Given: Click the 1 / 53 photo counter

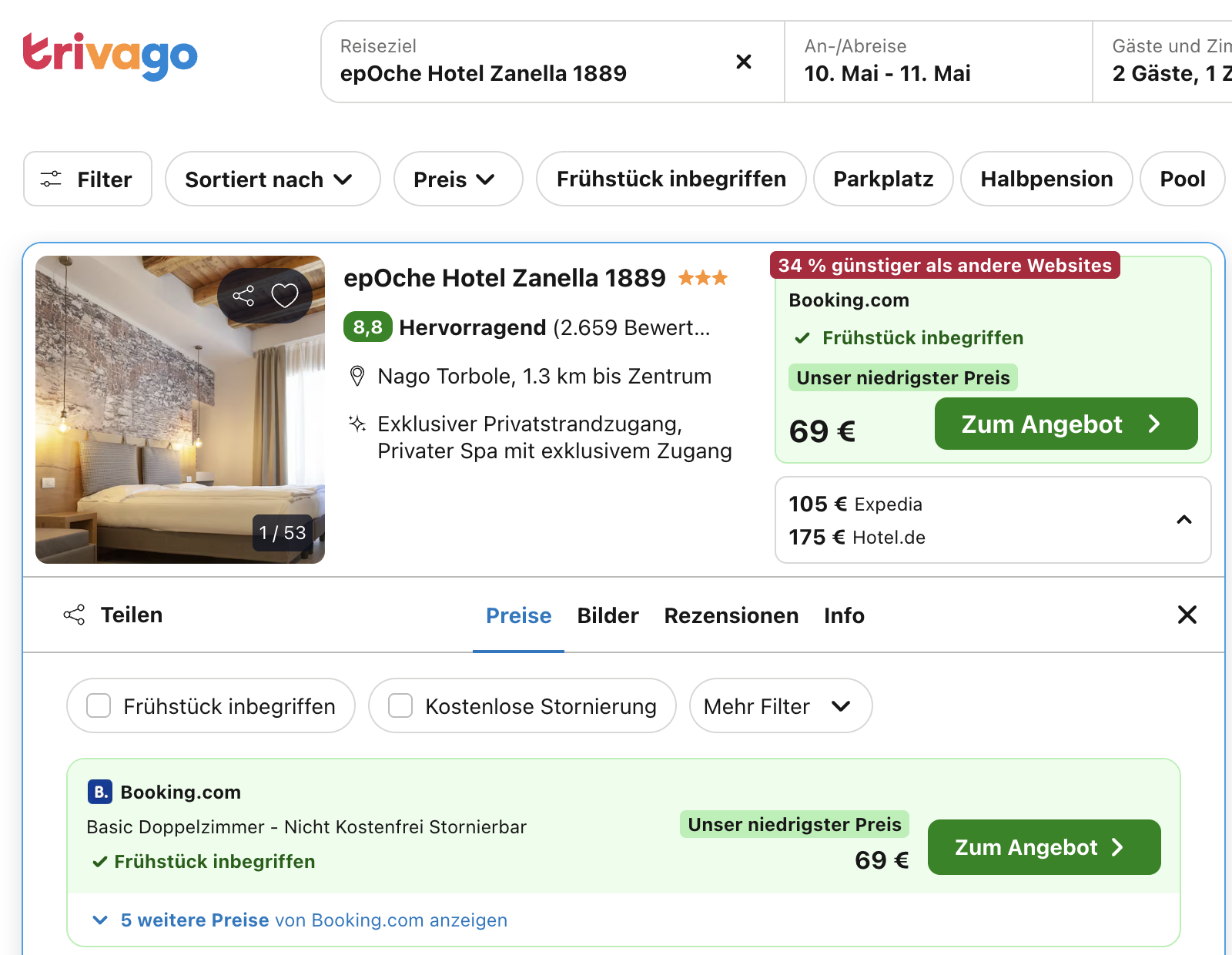Looking at the screenshot, I should click(x=283, y=533).
